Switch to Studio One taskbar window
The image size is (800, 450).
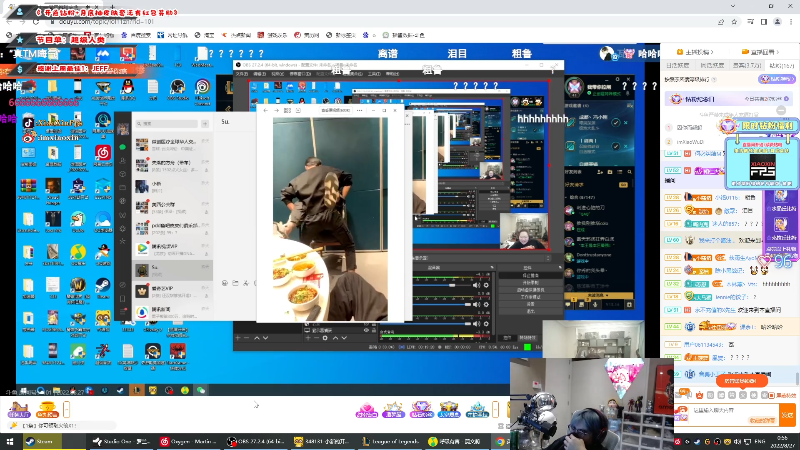pyautogui.click(x=120, y=442)
